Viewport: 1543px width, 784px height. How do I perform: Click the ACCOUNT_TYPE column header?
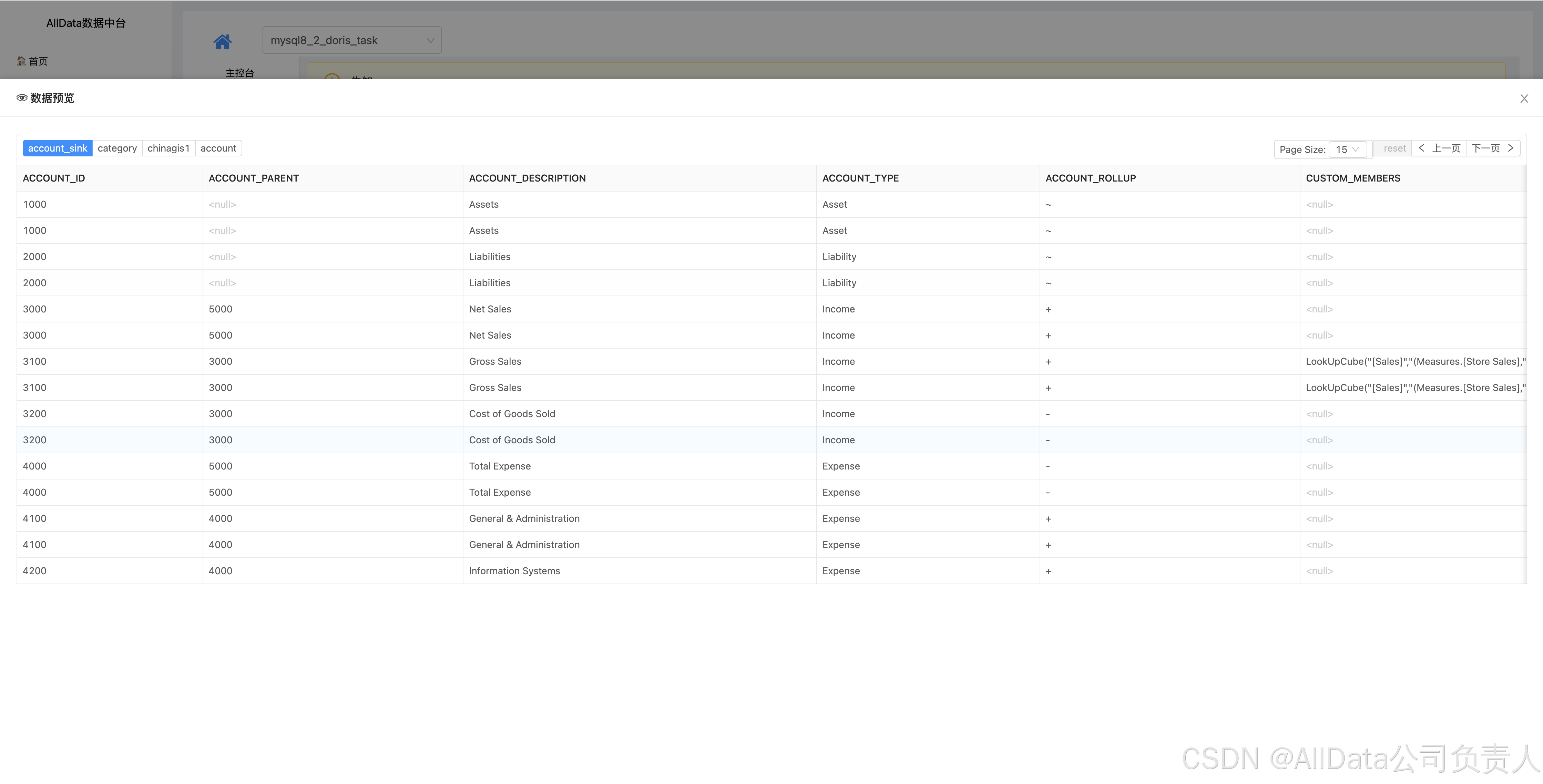coord(928,178)
